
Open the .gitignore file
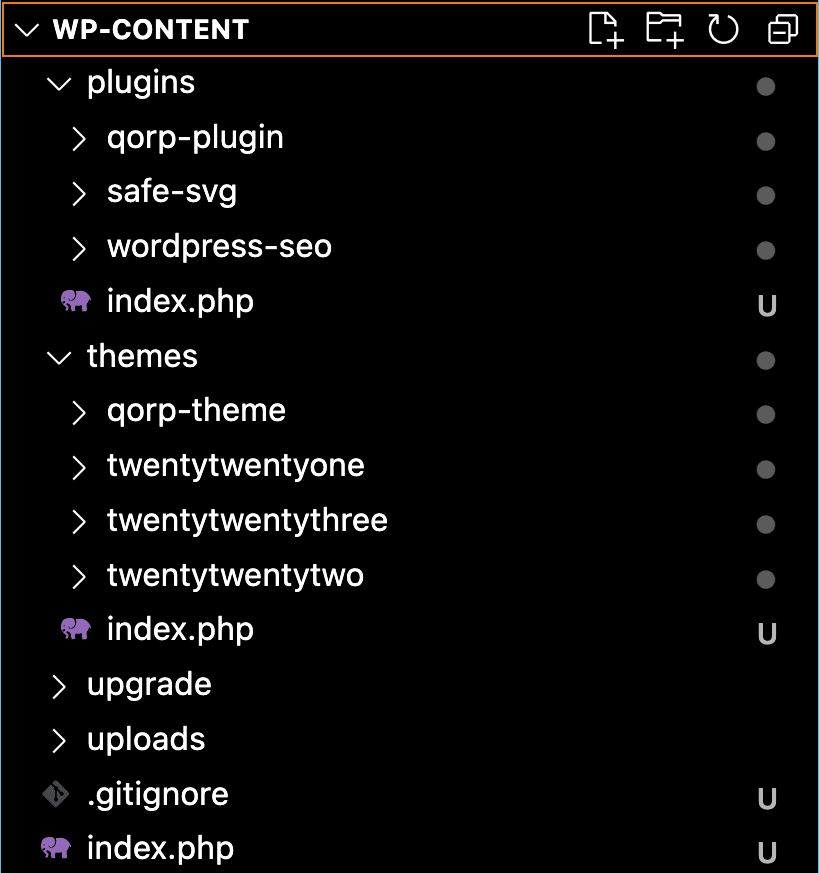pyautogui.click(x=158, y=794)
